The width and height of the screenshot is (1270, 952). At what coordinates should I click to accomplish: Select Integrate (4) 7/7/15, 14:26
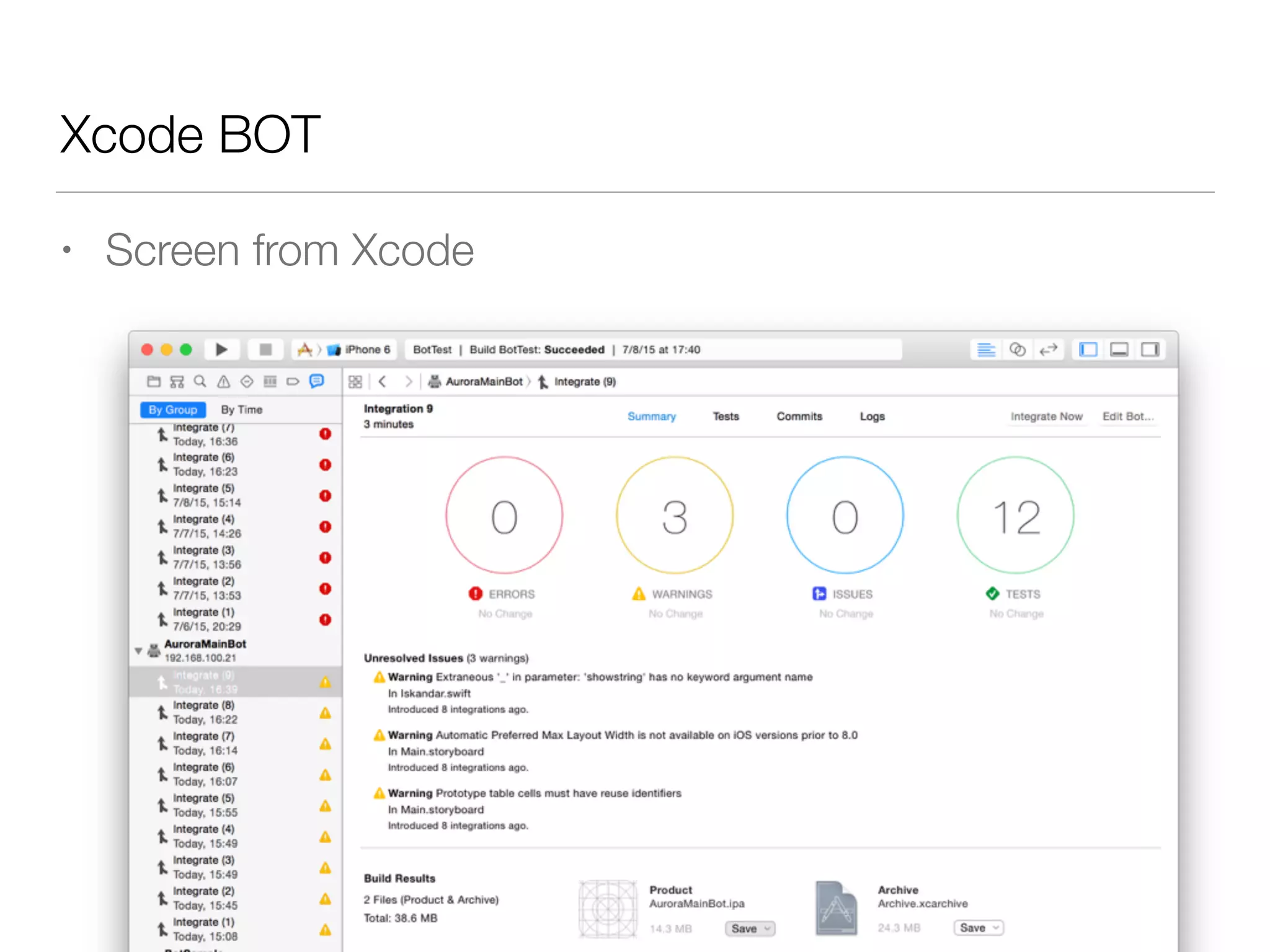[x=236, y=527]
